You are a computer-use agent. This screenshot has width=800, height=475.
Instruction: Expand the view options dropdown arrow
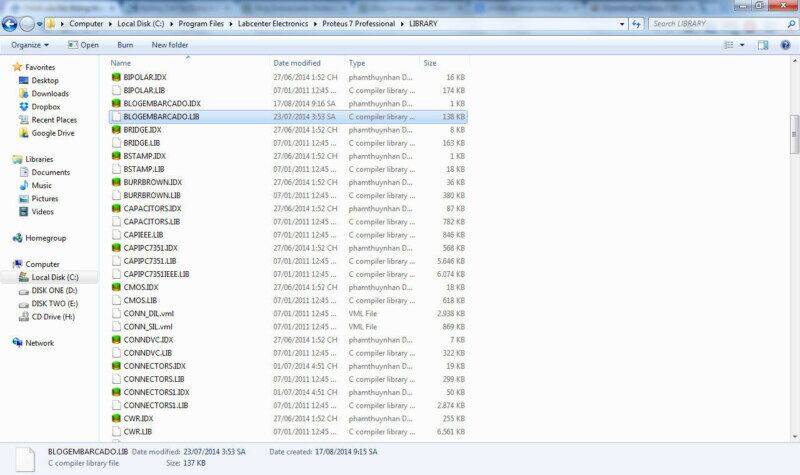(742, 45)
